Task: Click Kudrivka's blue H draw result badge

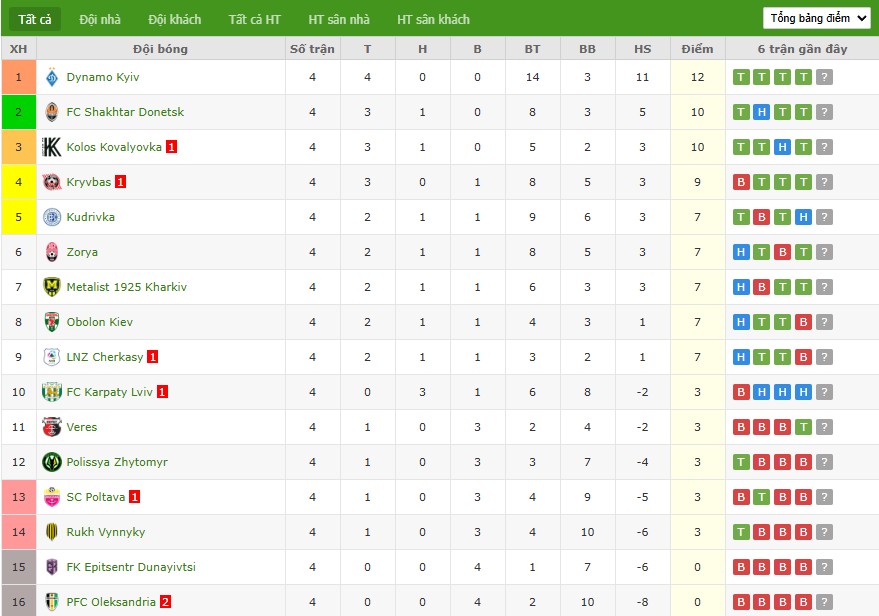Action: 803,217
